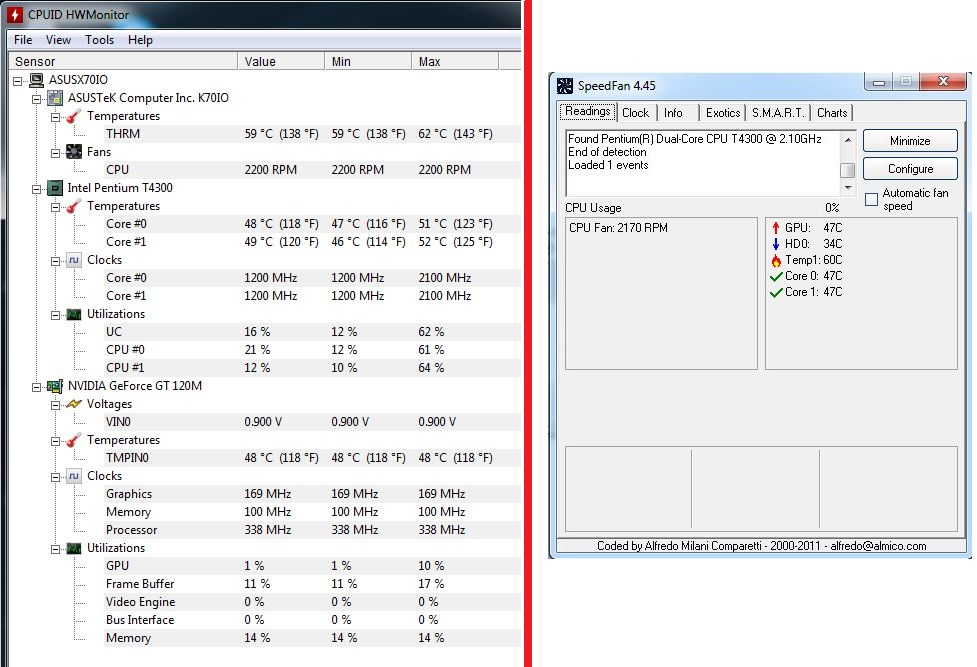Select the Processor clock row
Screen dimensions: 977x667
tap(313, 530)
